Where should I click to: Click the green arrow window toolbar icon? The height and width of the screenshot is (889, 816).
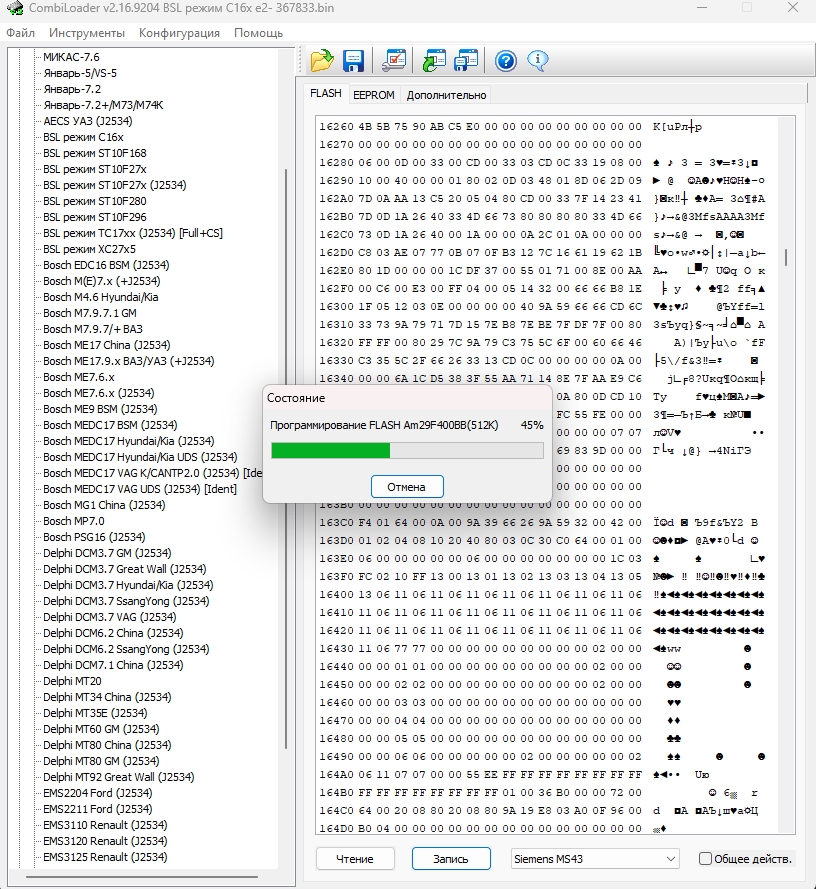(434, 61)
